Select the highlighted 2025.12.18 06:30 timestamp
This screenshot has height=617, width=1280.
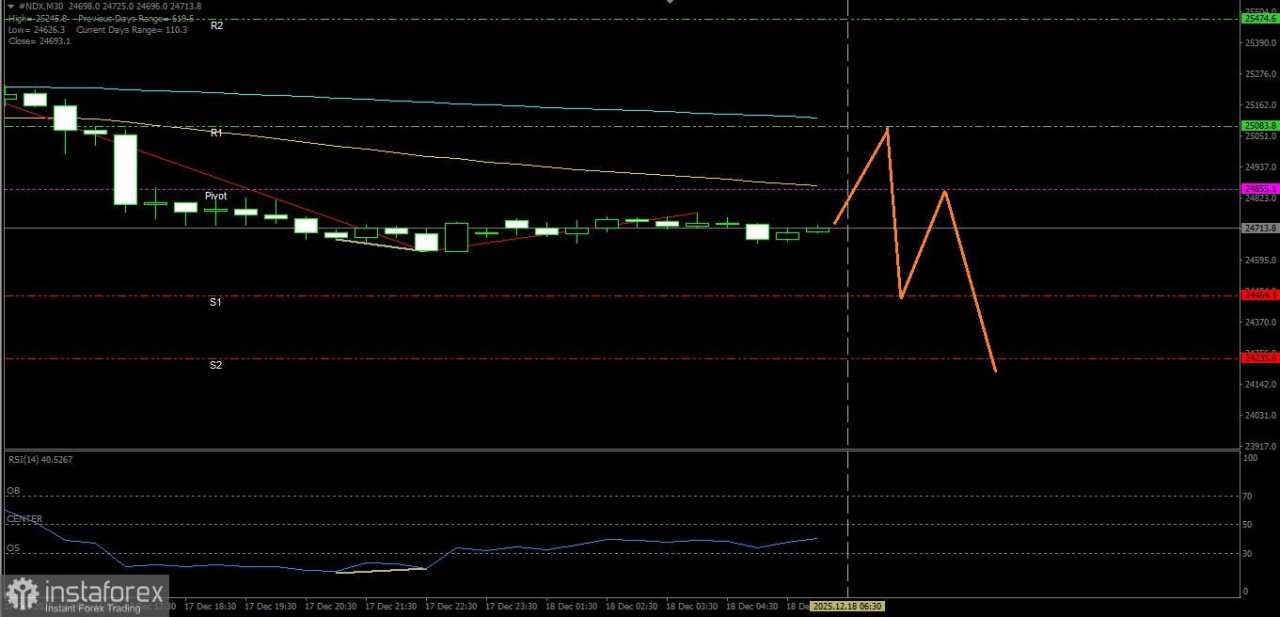point(847,606)
